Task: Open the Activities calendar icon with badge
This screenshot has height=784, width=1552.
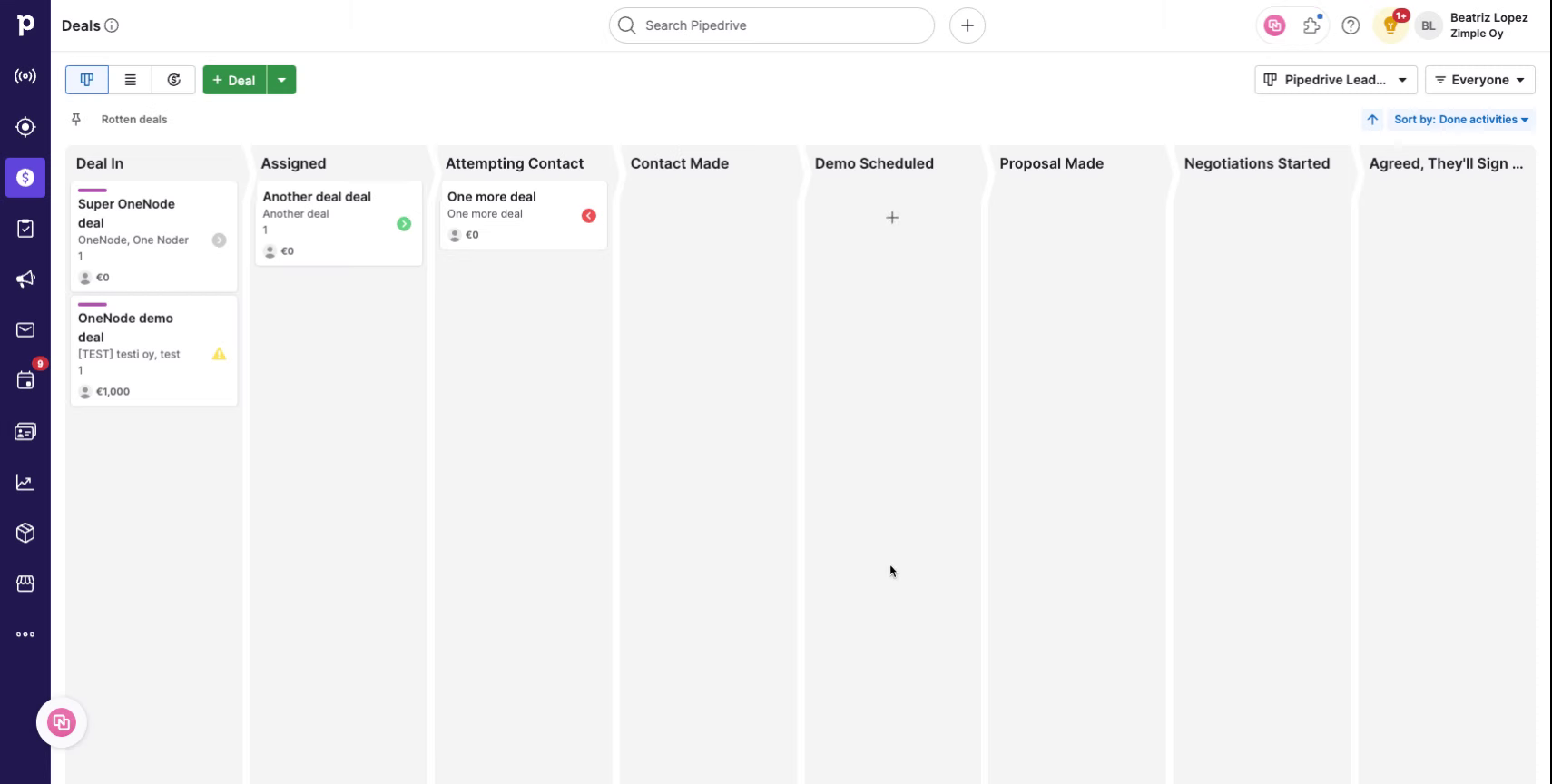Action: 25,380
